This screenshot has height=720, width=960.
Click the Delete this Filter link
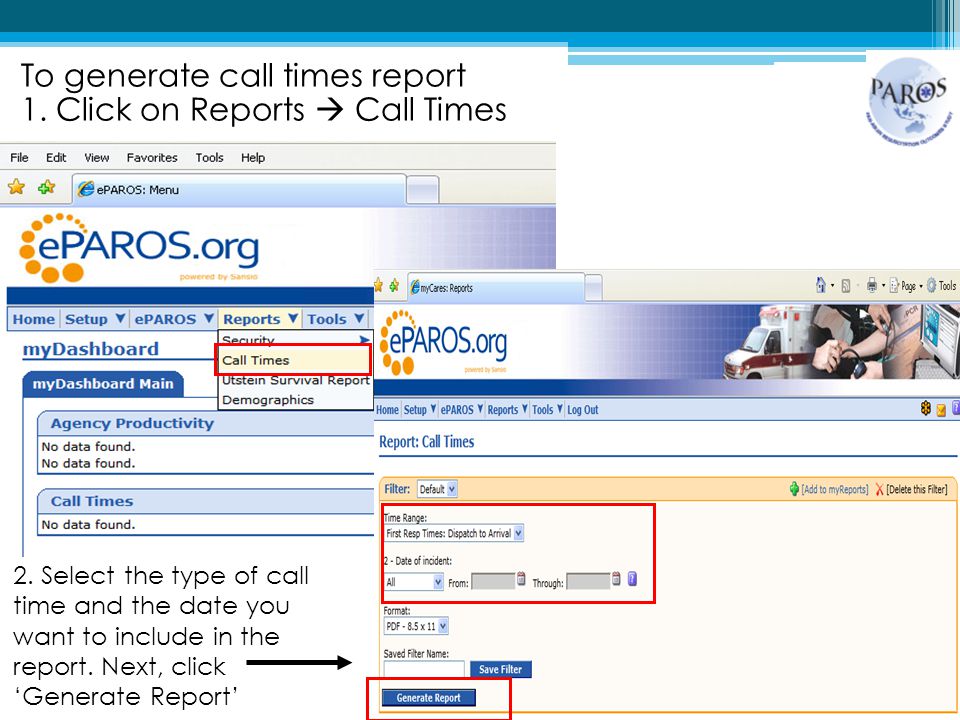917,489
